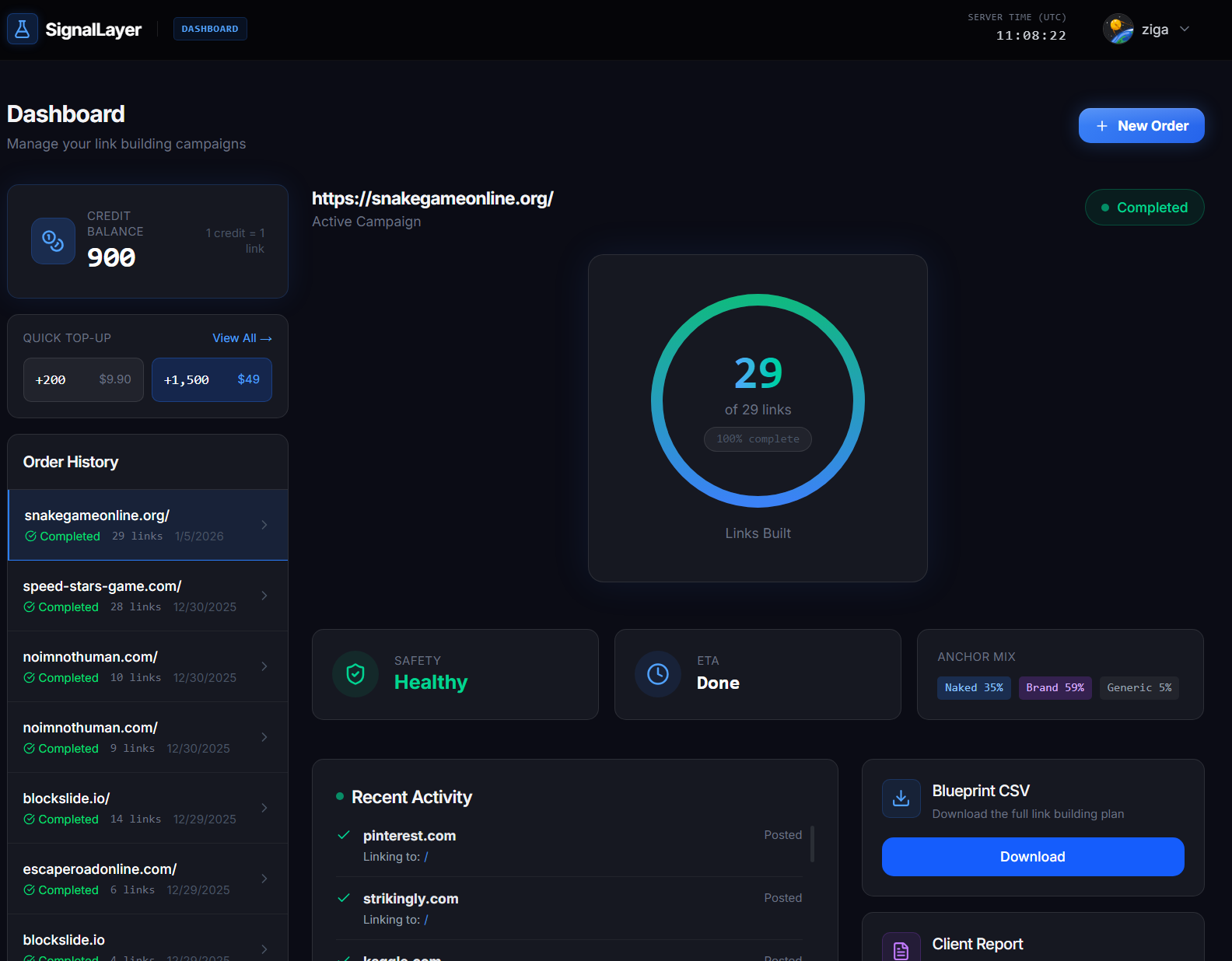Screen dimensions: 1232x961
Task: Follow the View All top-up link
Action: pos(242,338)
